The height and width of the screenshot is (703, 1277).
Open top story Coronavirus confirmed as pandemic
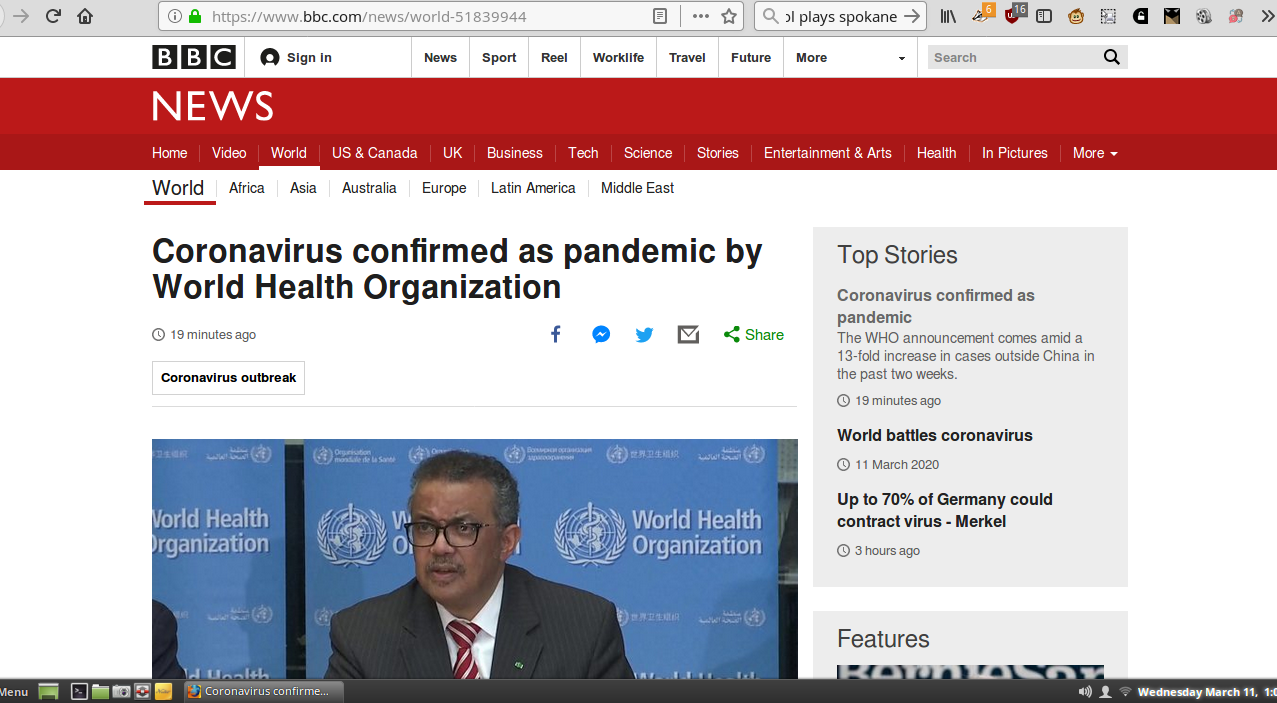click(x=936, y=306)
